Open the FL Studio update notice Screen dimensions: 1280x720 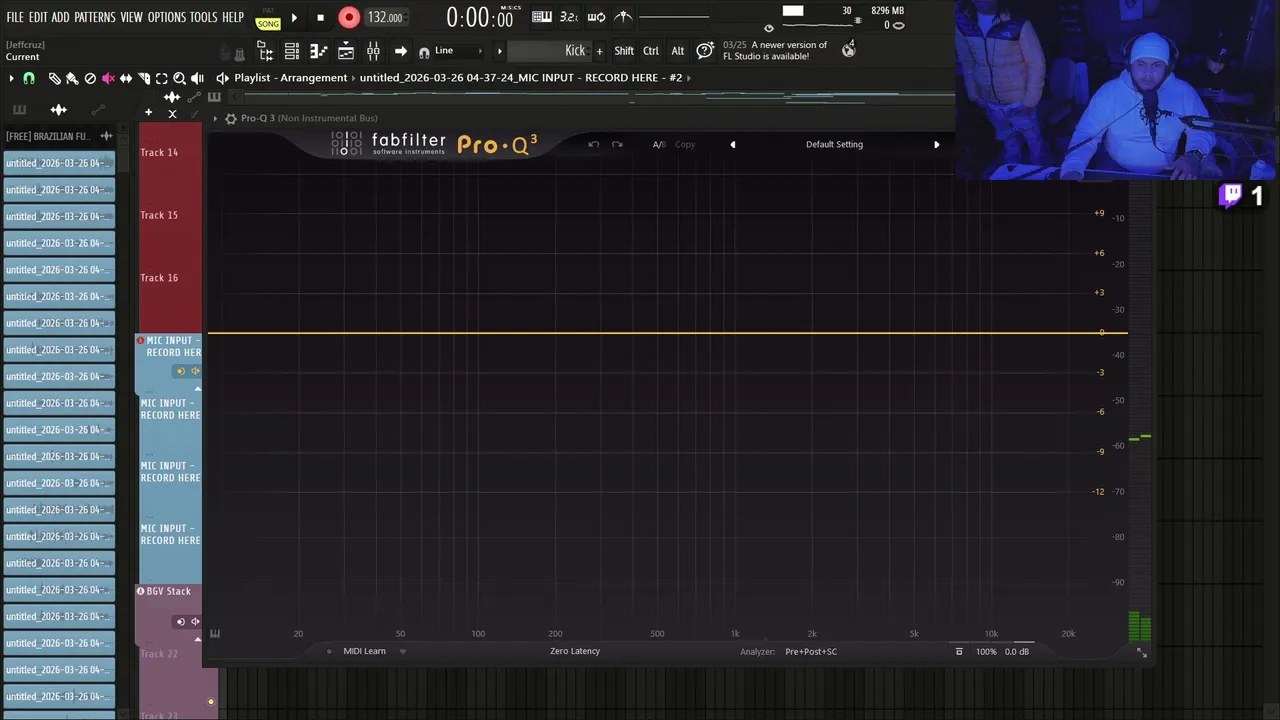click(775, 51)
